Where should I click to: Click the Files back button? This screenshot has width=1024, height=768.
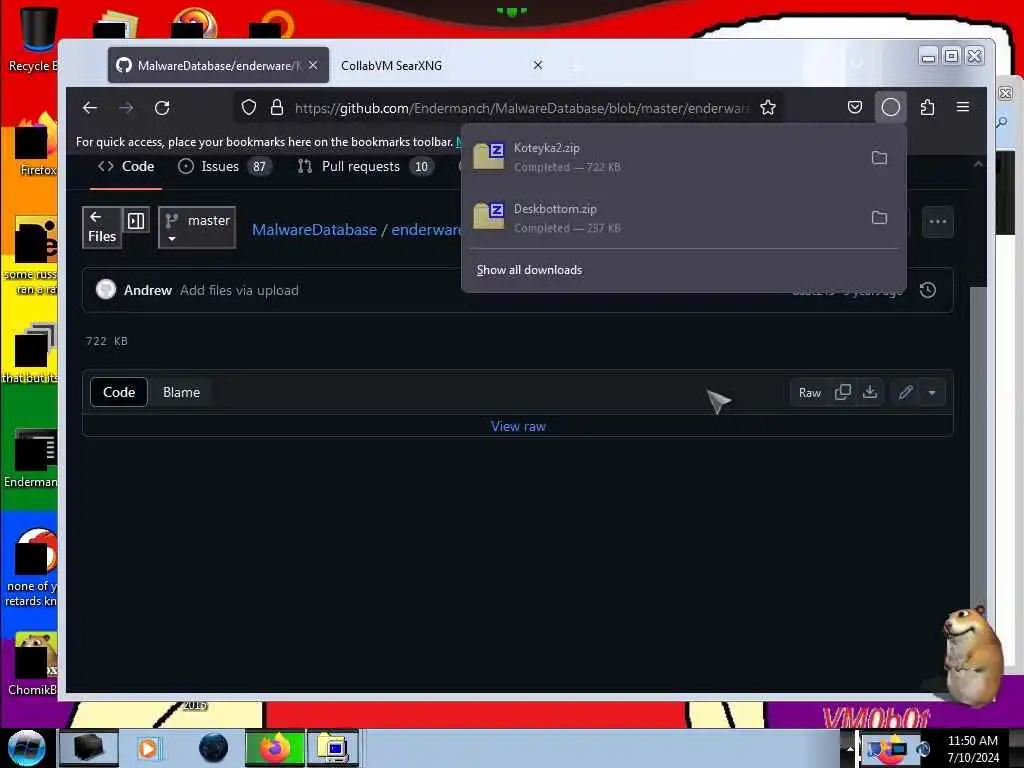coord(102,227)
